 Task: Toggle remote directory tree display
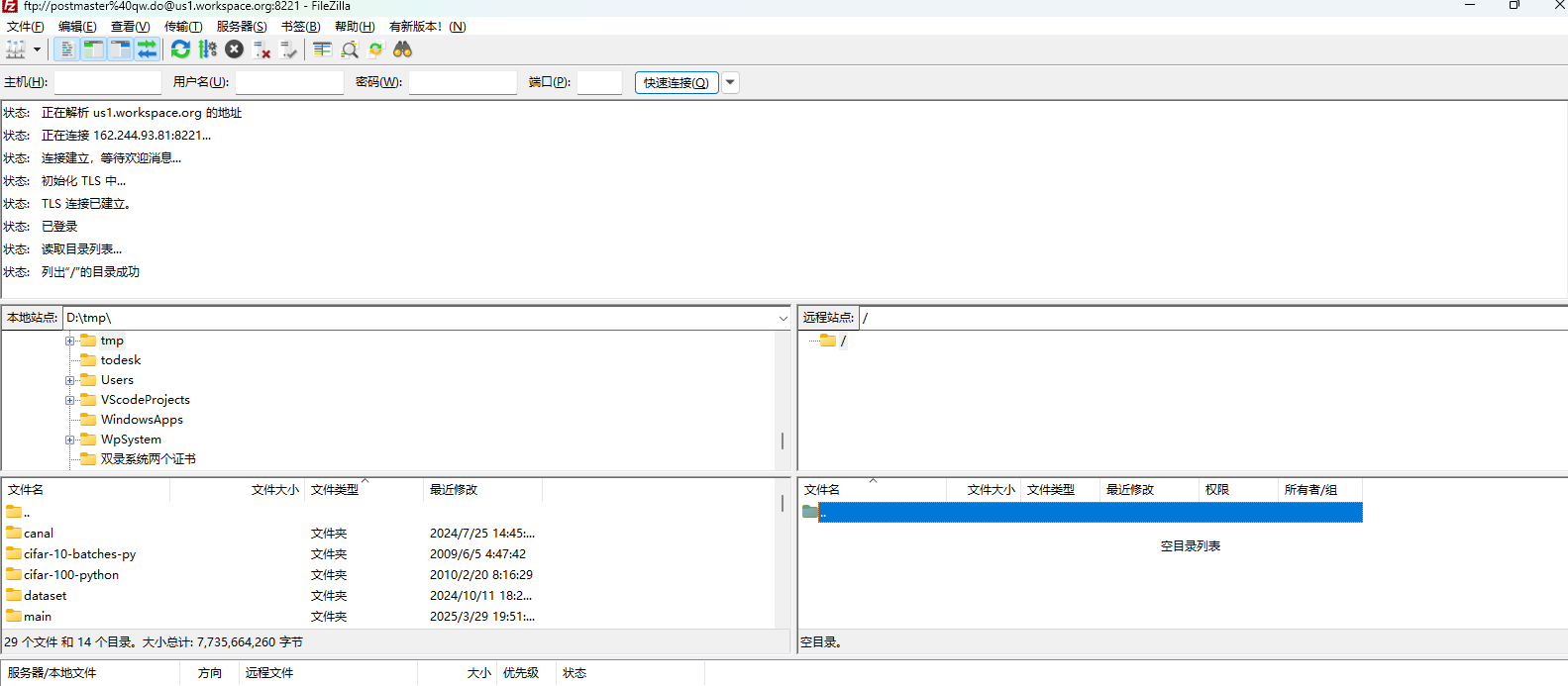[x=120, y=49]
